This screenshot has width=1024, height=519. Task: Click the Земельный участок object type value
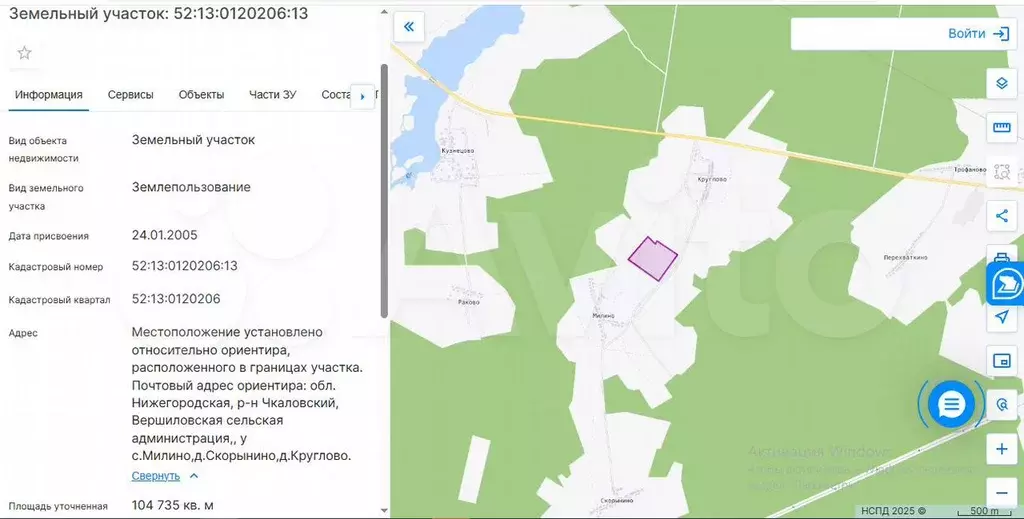point(193,140)
